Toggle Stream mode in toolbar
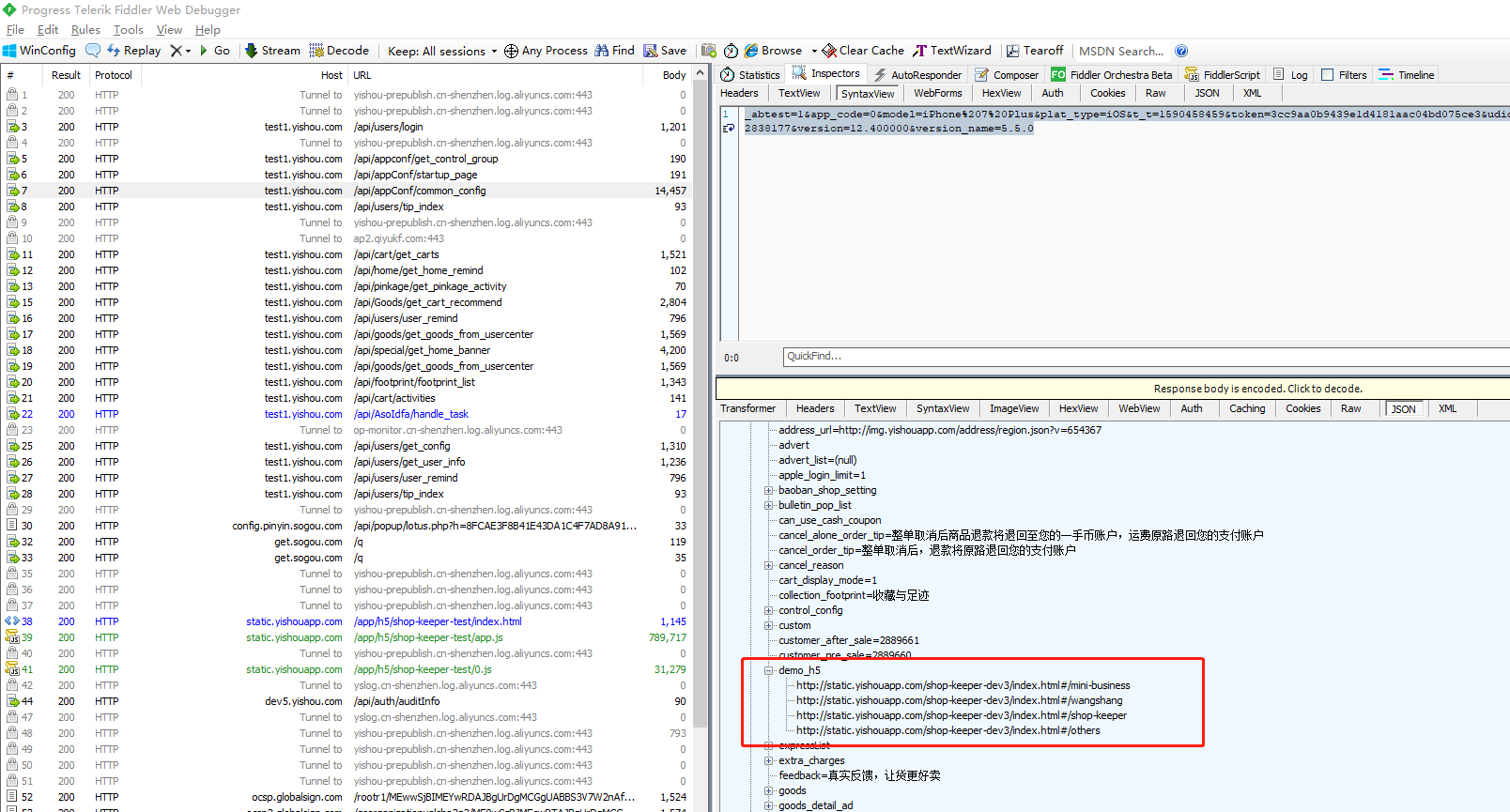This screenshot has height=812, width=1510. (x=272, y=51)
